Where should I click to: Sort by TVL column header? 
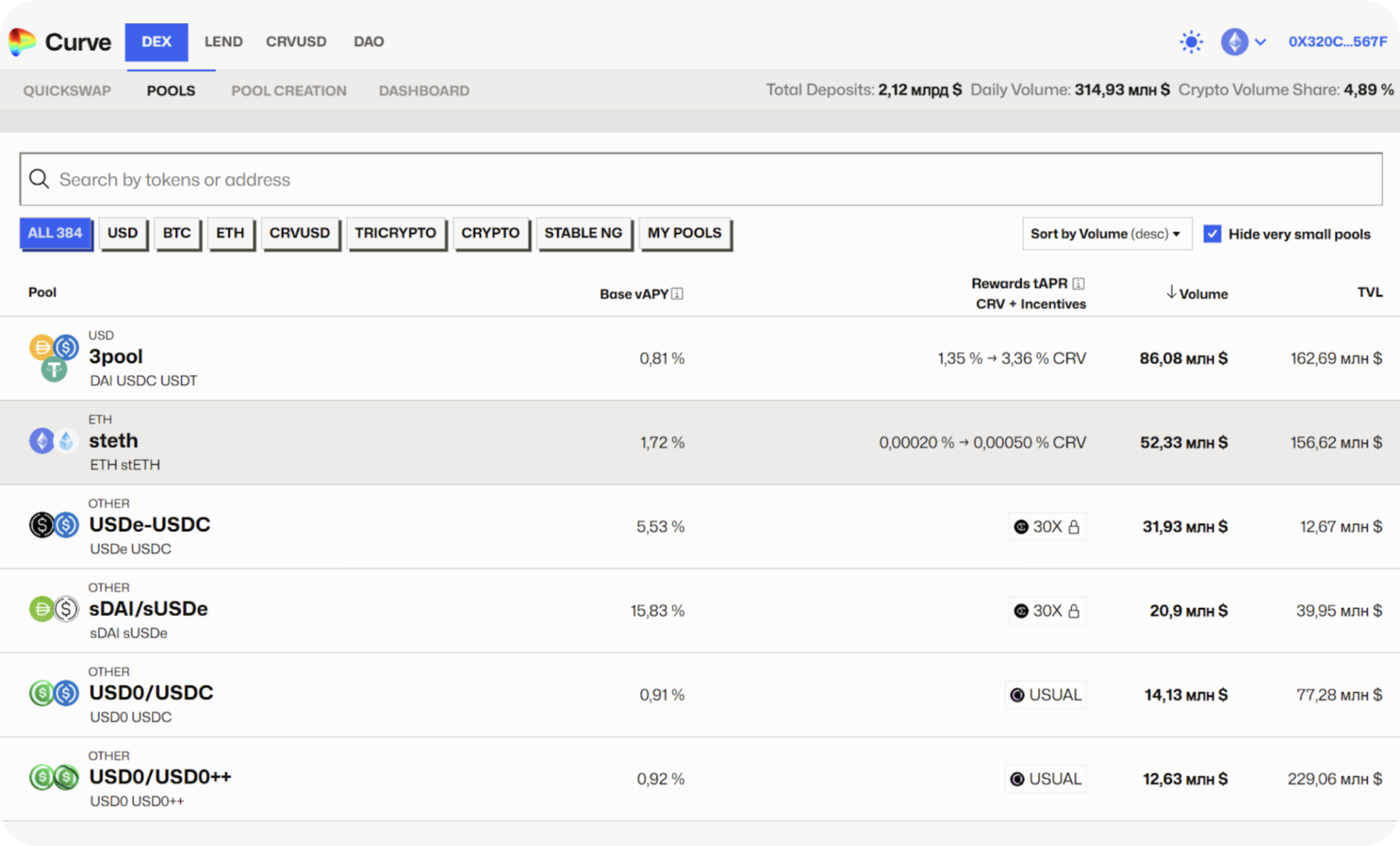click(x=1370, y=292)
